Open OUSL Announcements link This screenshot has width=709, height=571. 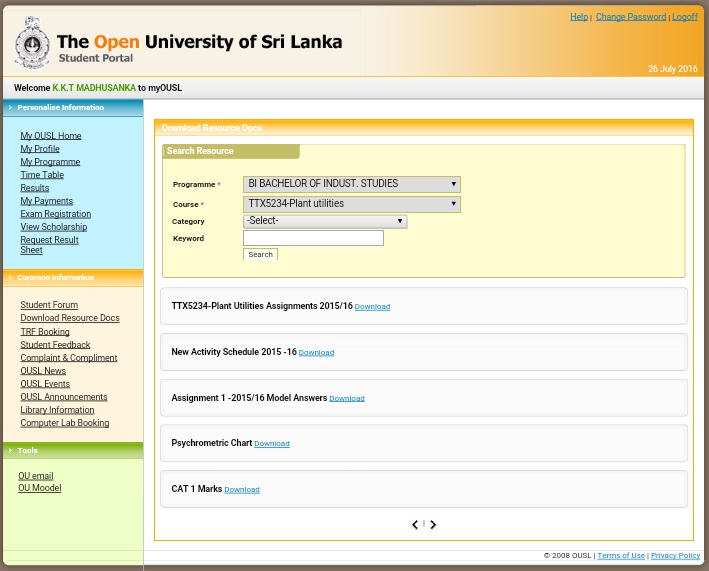[x=64, y=397]
